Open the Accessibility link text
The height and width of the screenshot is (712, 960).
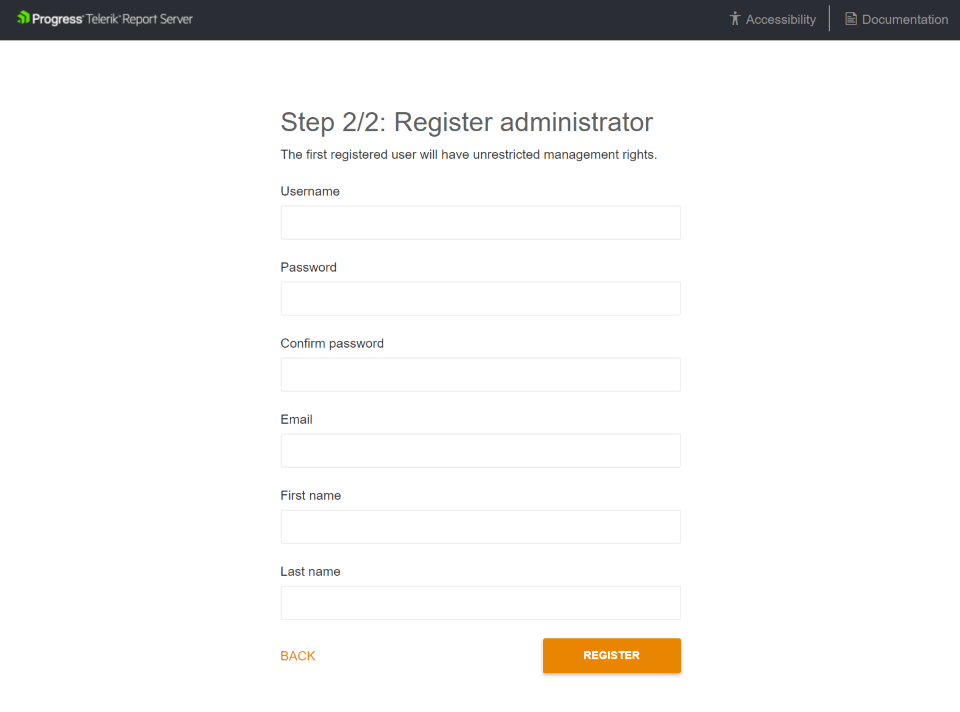(x=781, y=20)
